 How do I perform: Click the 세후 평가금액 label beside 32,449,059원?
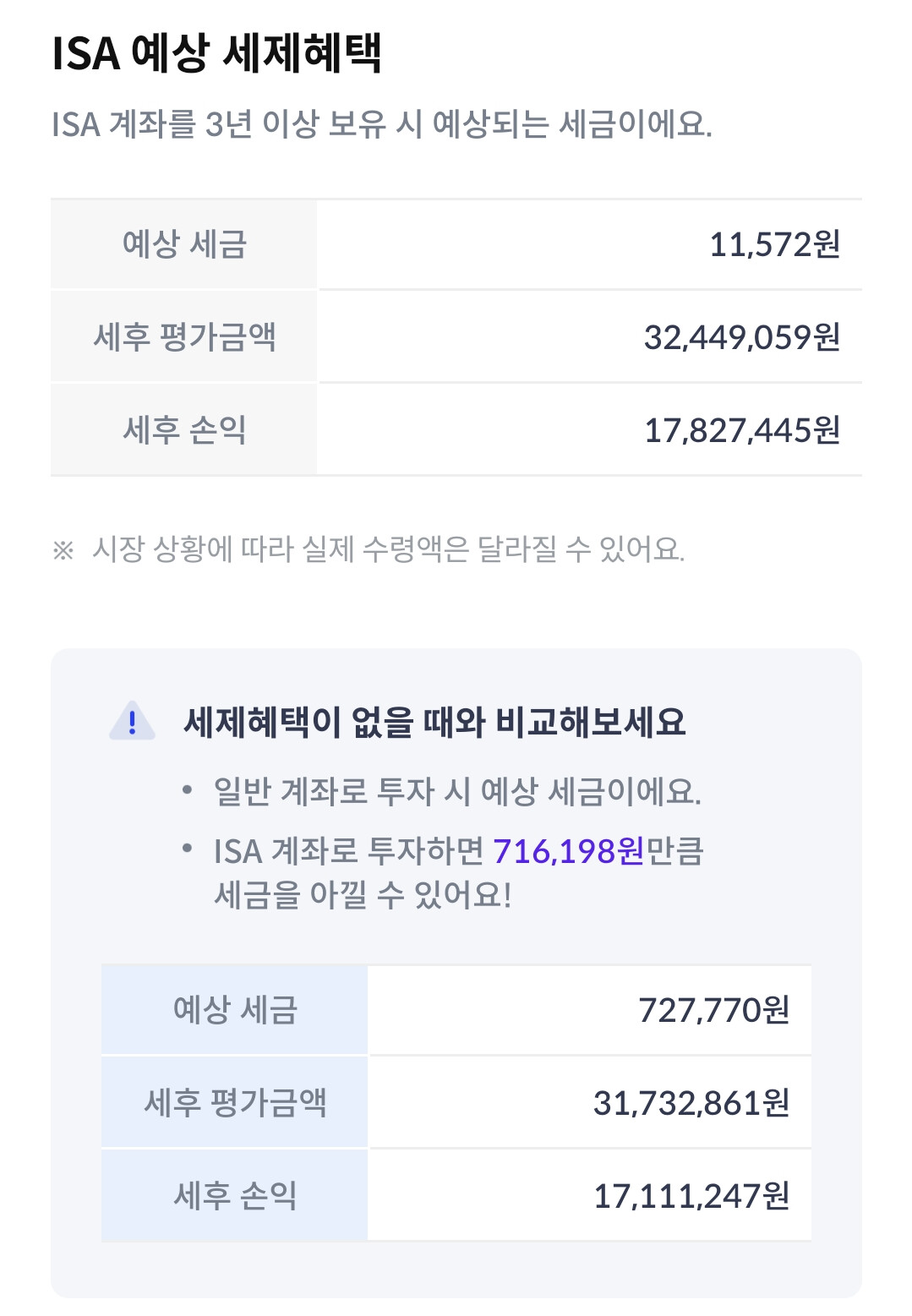(x=184, y=337)
